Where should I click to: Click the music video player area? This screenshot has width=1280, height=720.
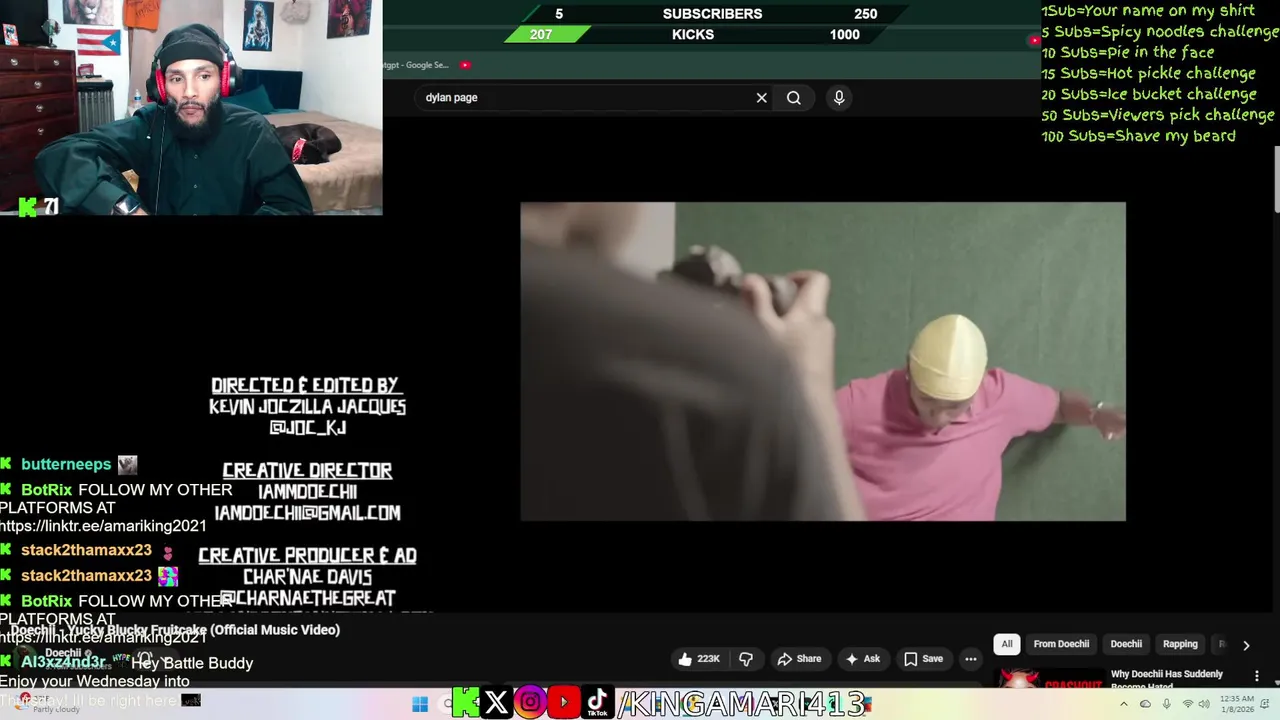[823, 361]
